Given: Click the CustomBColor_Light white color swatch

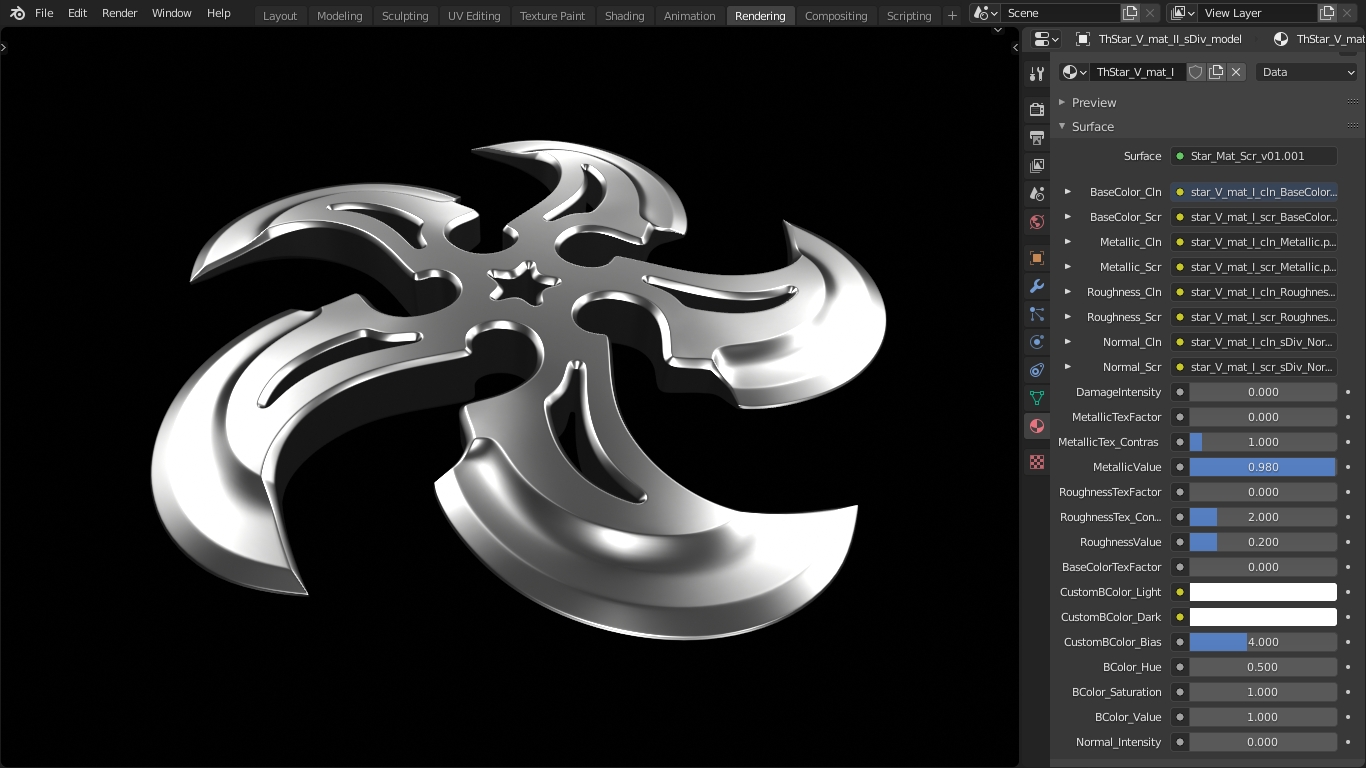Looking at the screenshot, I should coord(1263,592).
